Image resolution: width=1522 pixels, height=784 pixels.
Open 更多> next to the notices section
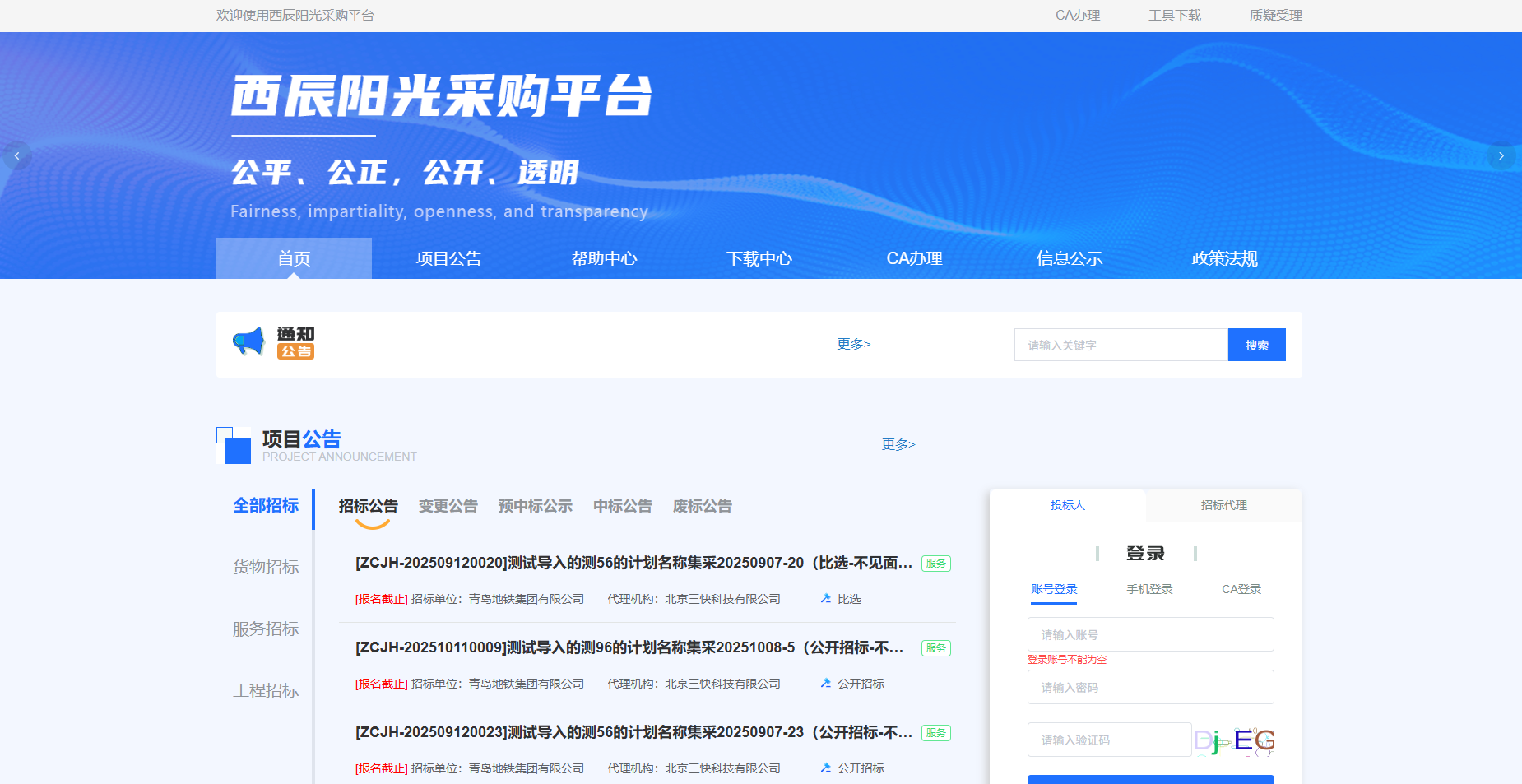pos(853,344)
